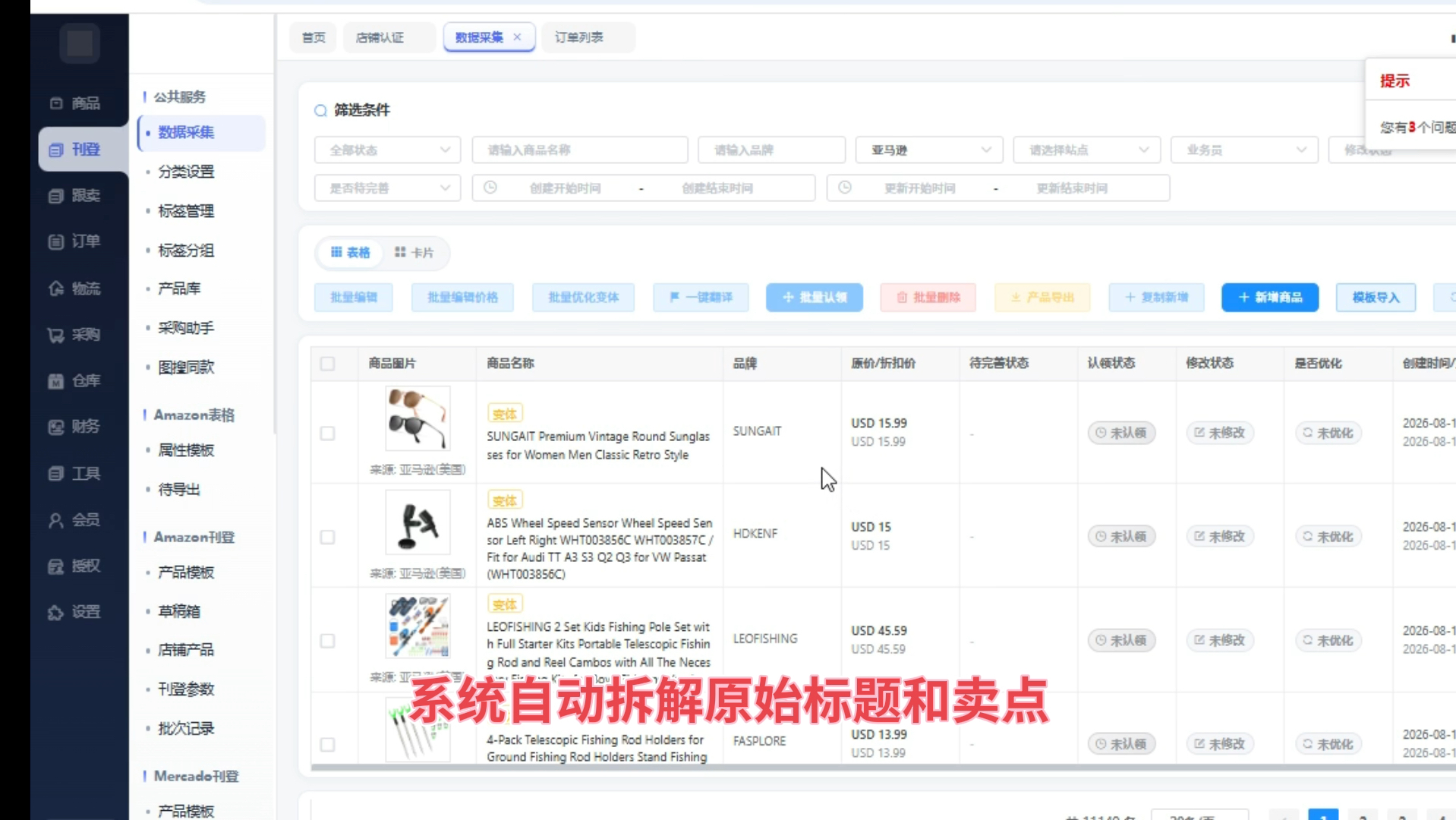Click the 请输入商品名称 input field
The image size is (1456, 820).
[x=580, y=150]
